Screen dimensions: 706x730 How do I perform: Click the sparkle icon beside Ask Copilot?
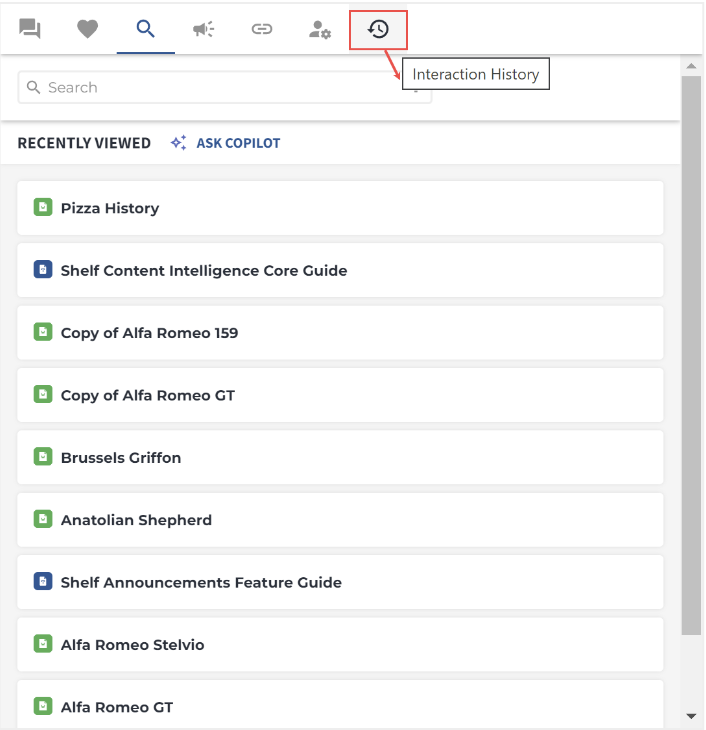pos(178,142)
